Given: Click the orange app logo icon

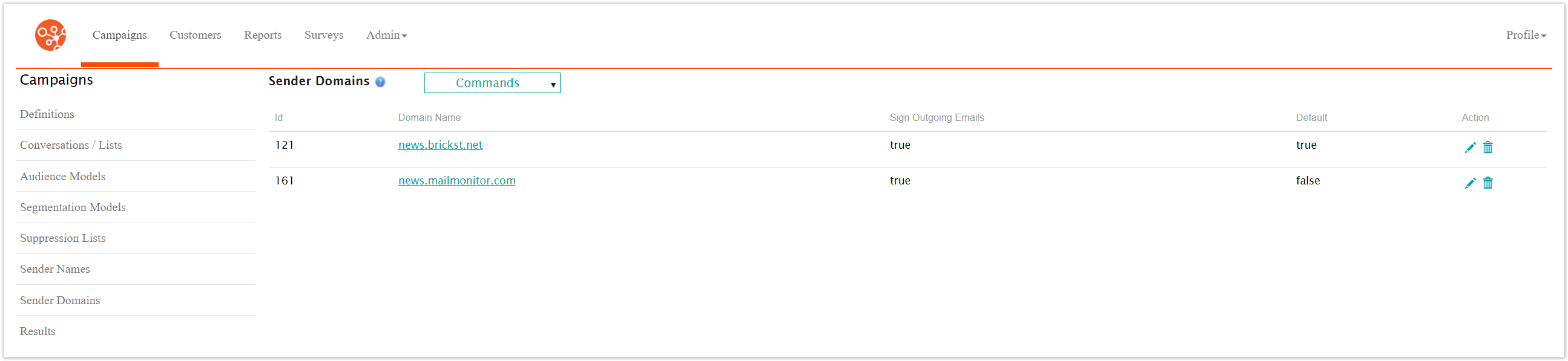Looking at the screenshot, I should point(50,35).
